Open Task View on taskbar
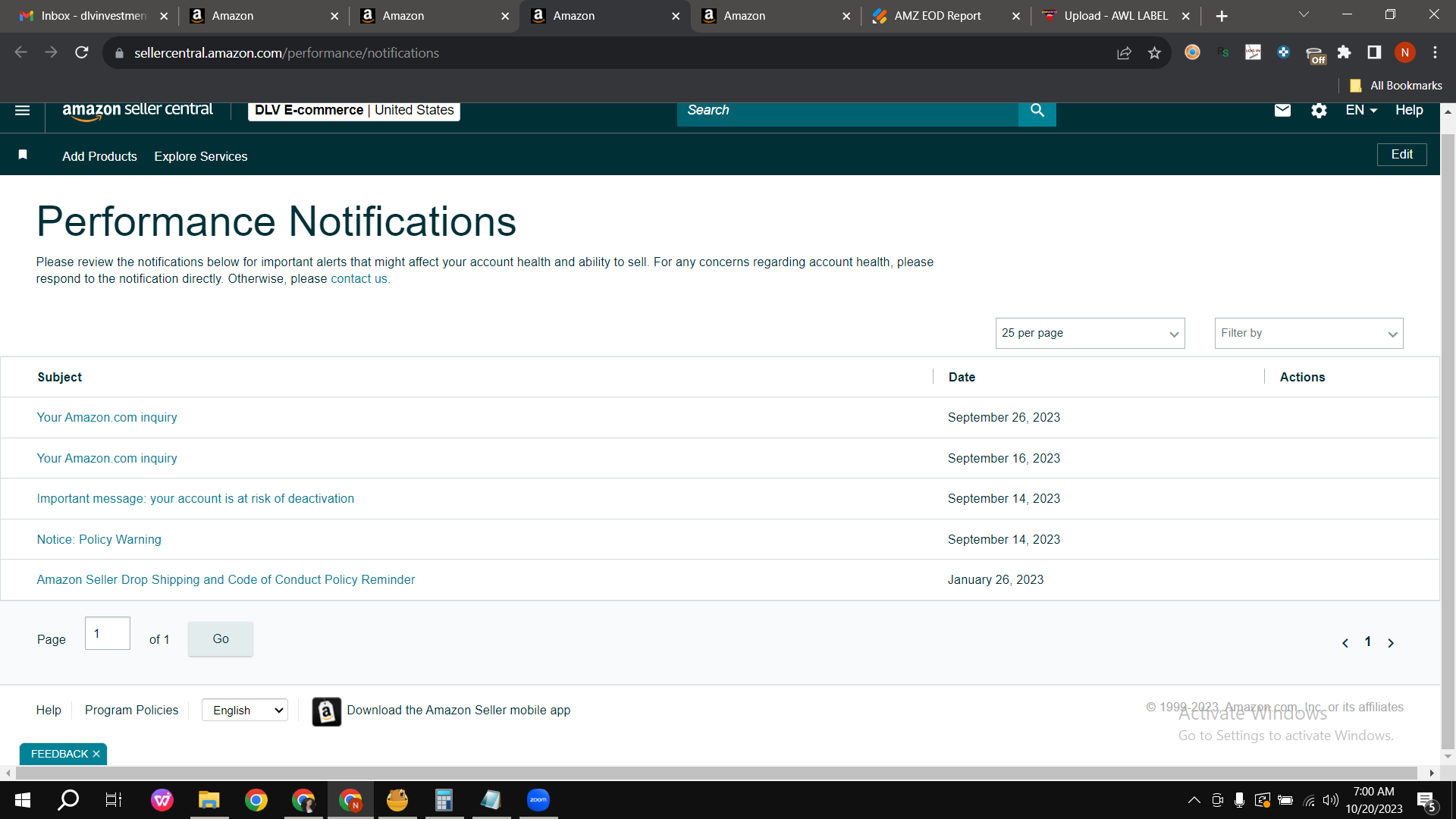The height and width of the screenshot is (819, 1456). (114, 799)
